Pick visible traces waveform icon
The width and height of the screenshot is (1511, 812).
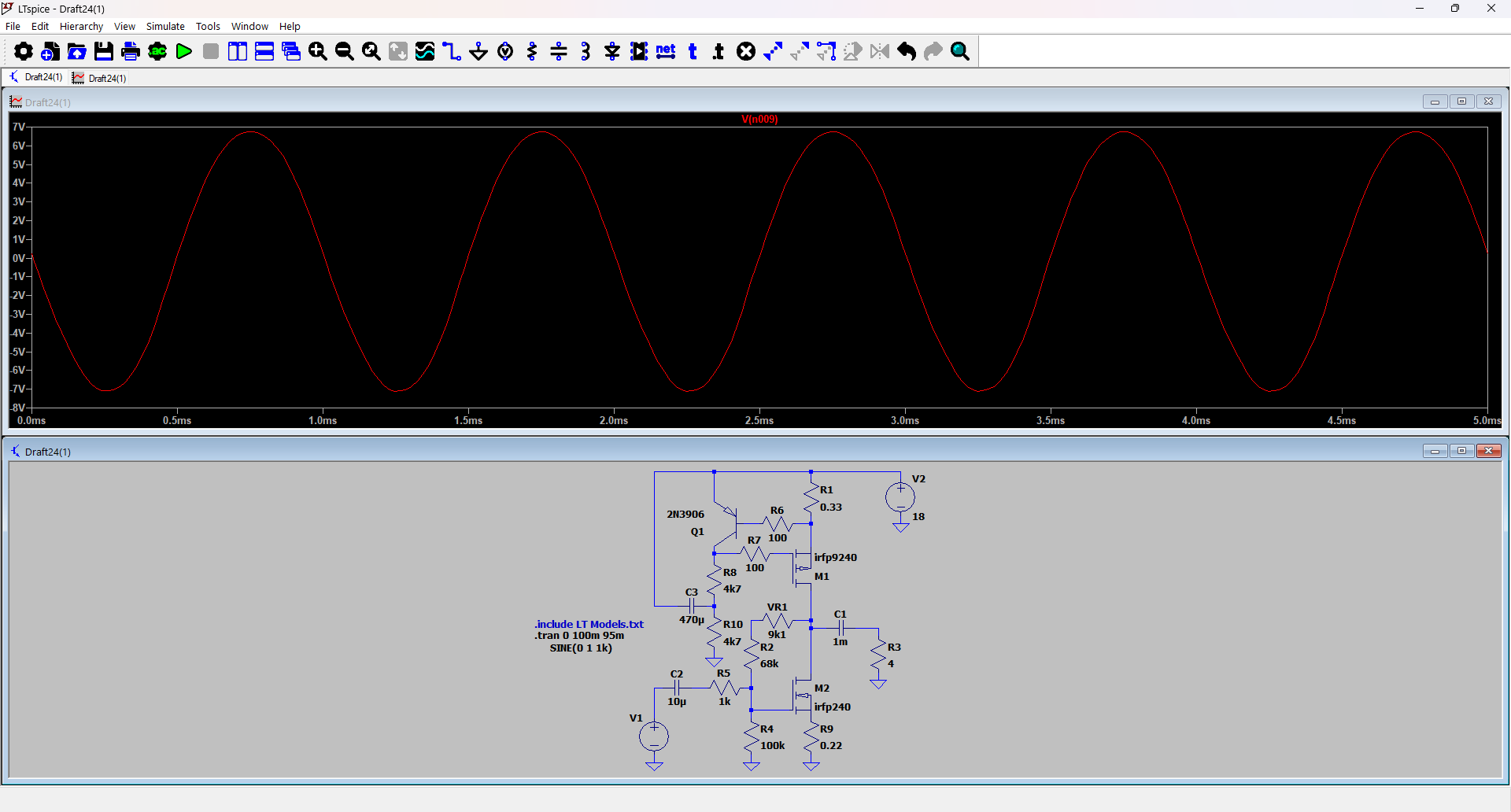(x=425, y=52)
